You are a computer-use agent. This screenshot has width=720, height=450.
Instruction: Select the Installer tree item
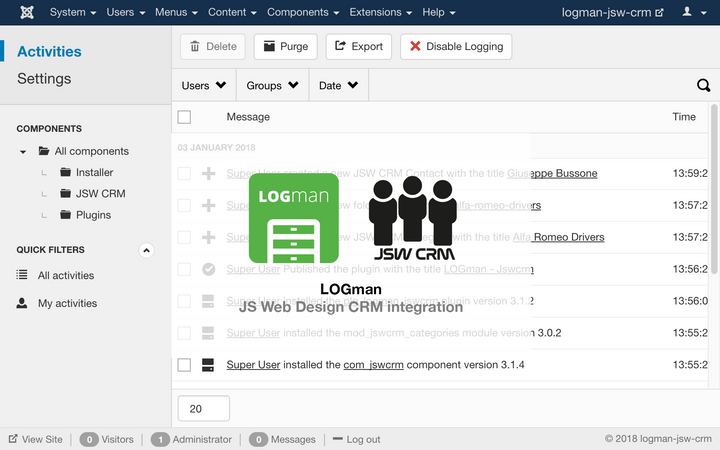(x=94, y=173)
